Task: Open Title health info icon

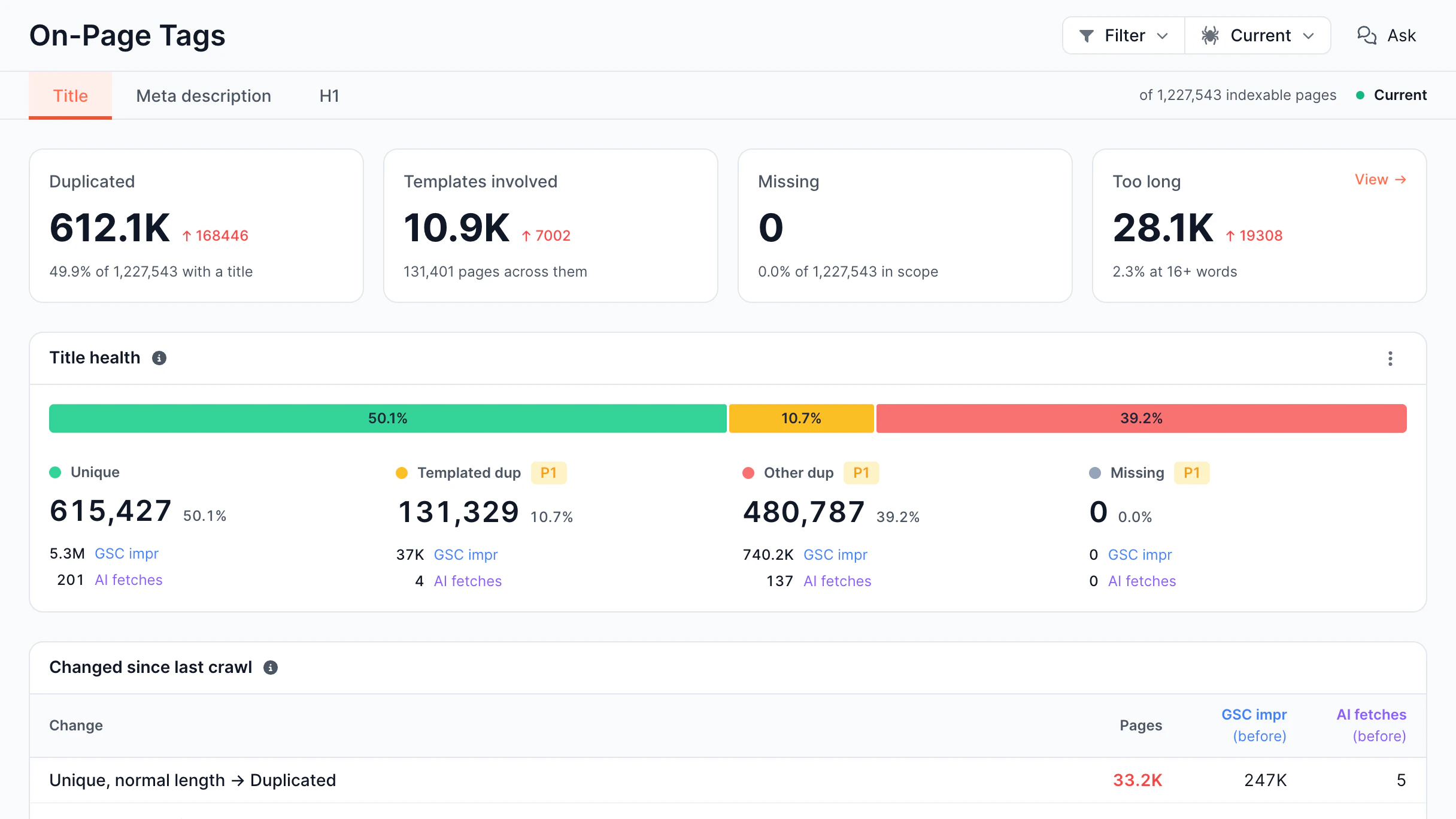Action: 159,358
